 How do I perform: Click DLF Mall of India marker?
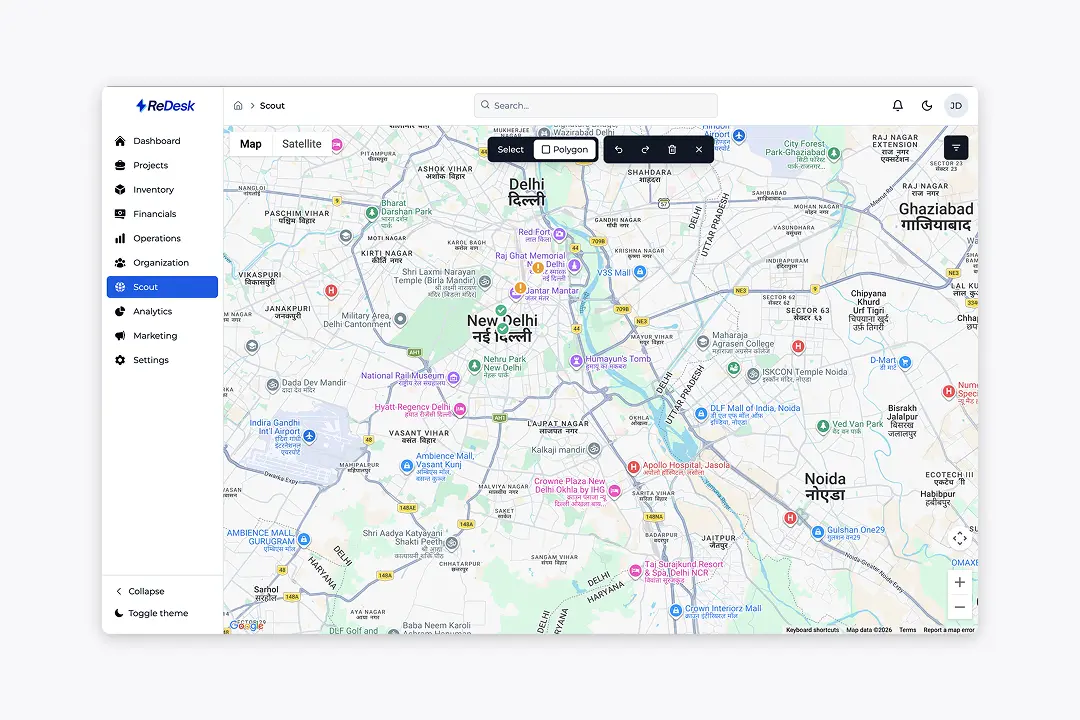(x=701, y=413)
